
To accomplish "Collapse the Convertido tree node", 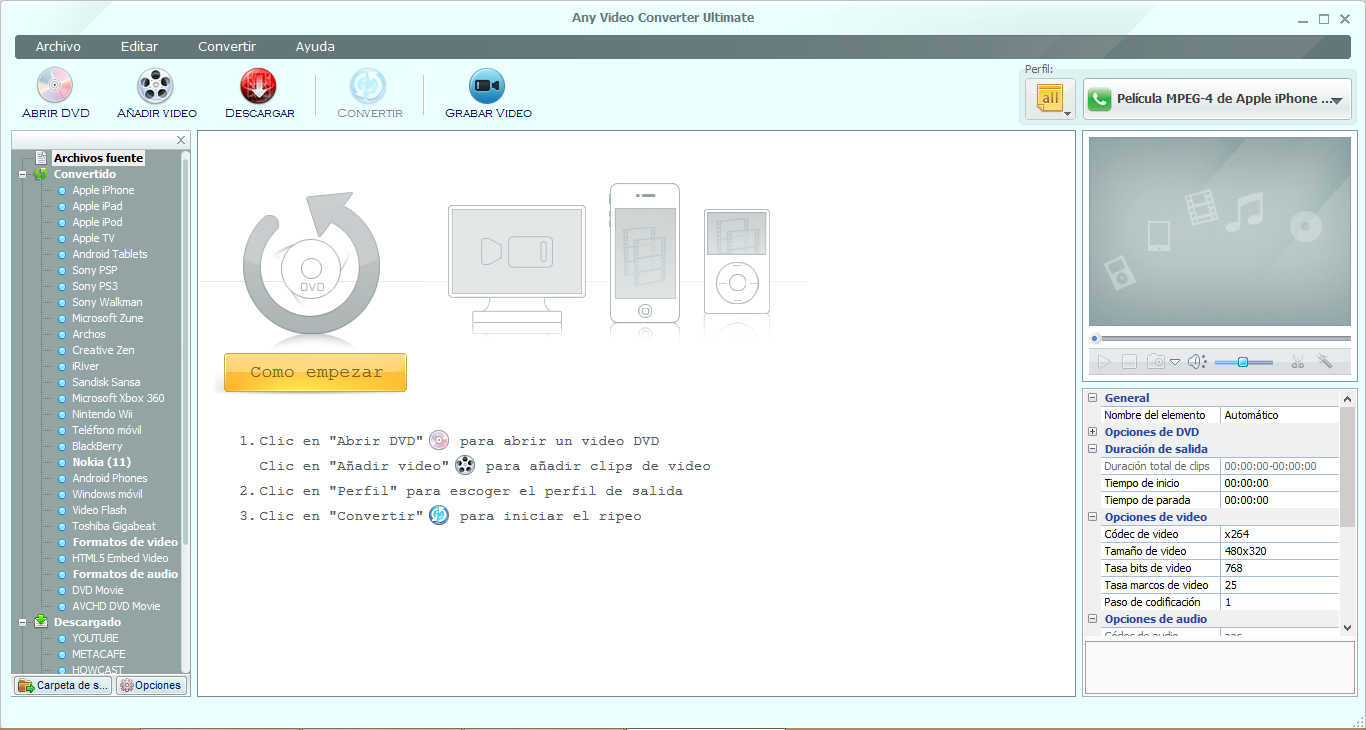I will [22, 174].
